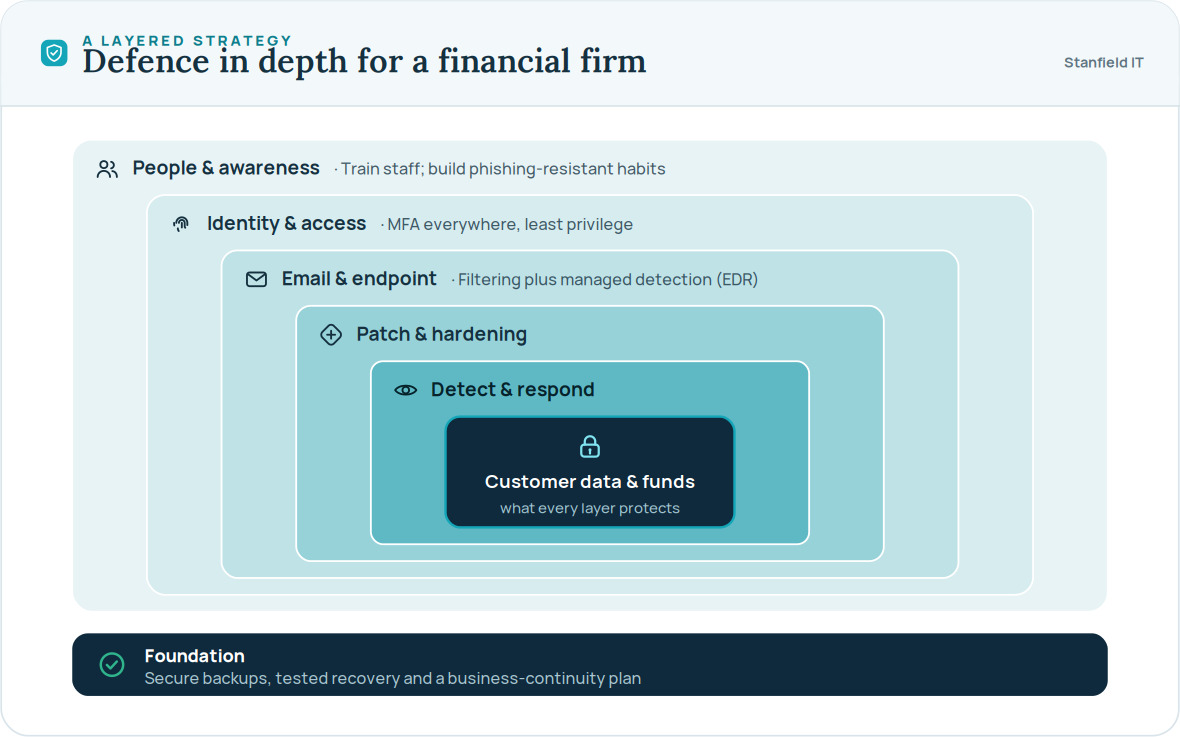This screenshot has width=1180, height=737.
Task: Click the teal shield logo icon
Action: [54, 53]
